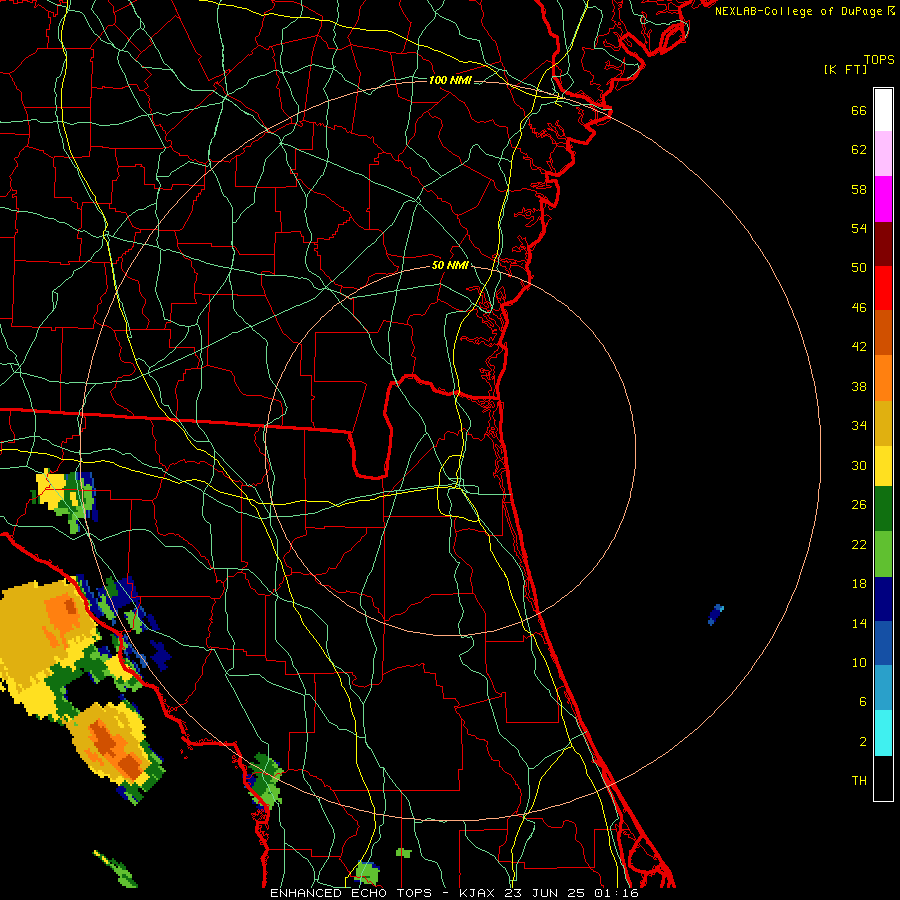
Task: Click the small blue echo offshore in the Atlantic
Action: tap(715, 615)
